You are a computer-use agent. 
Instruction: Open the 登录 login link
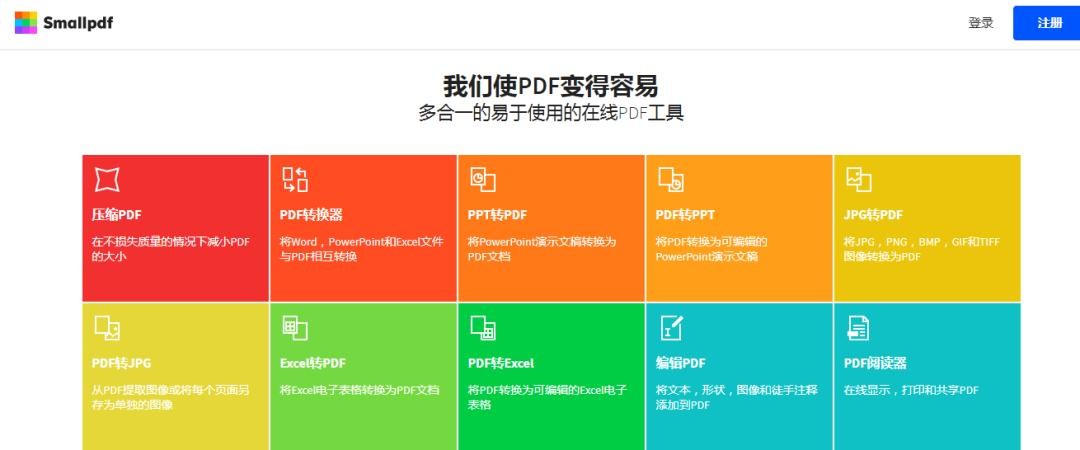980,23
